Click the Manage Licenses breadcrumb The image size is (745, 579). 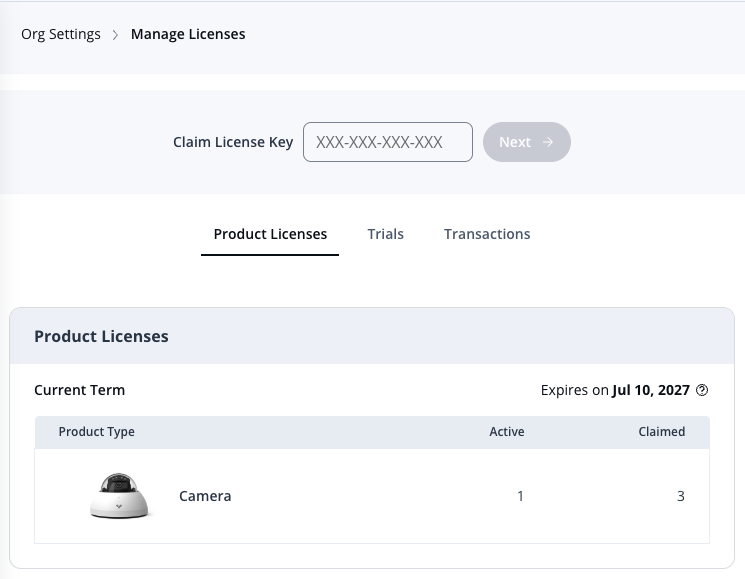pos(188,34)
